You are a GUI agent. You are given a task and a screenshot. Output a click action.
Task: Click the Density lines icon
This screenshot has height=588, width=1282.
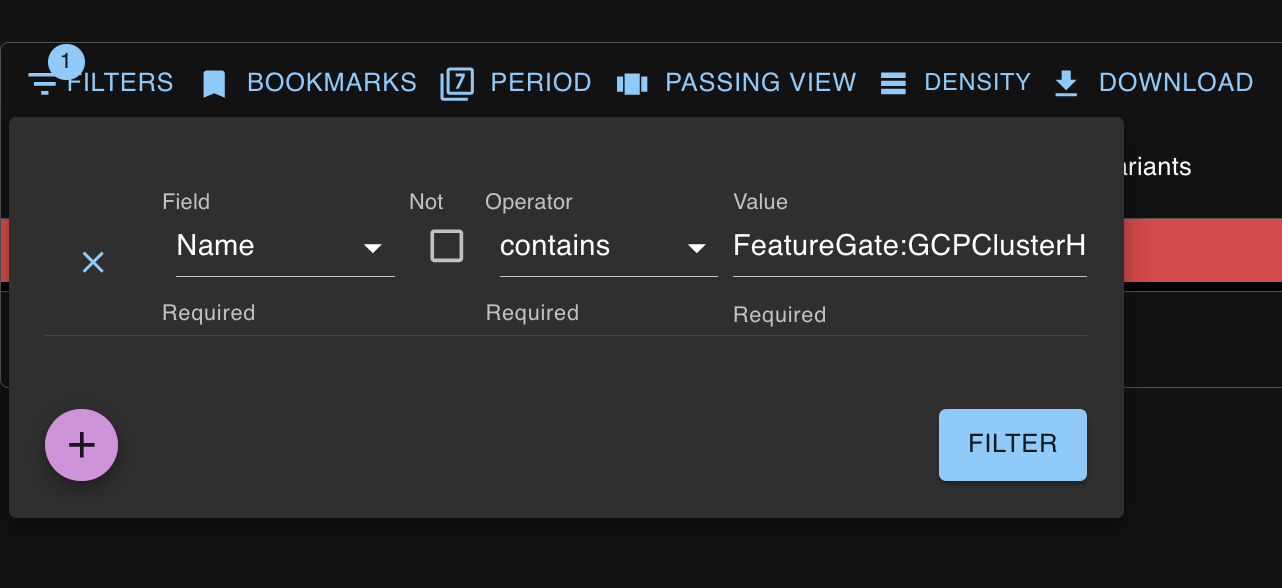(893, 84)
